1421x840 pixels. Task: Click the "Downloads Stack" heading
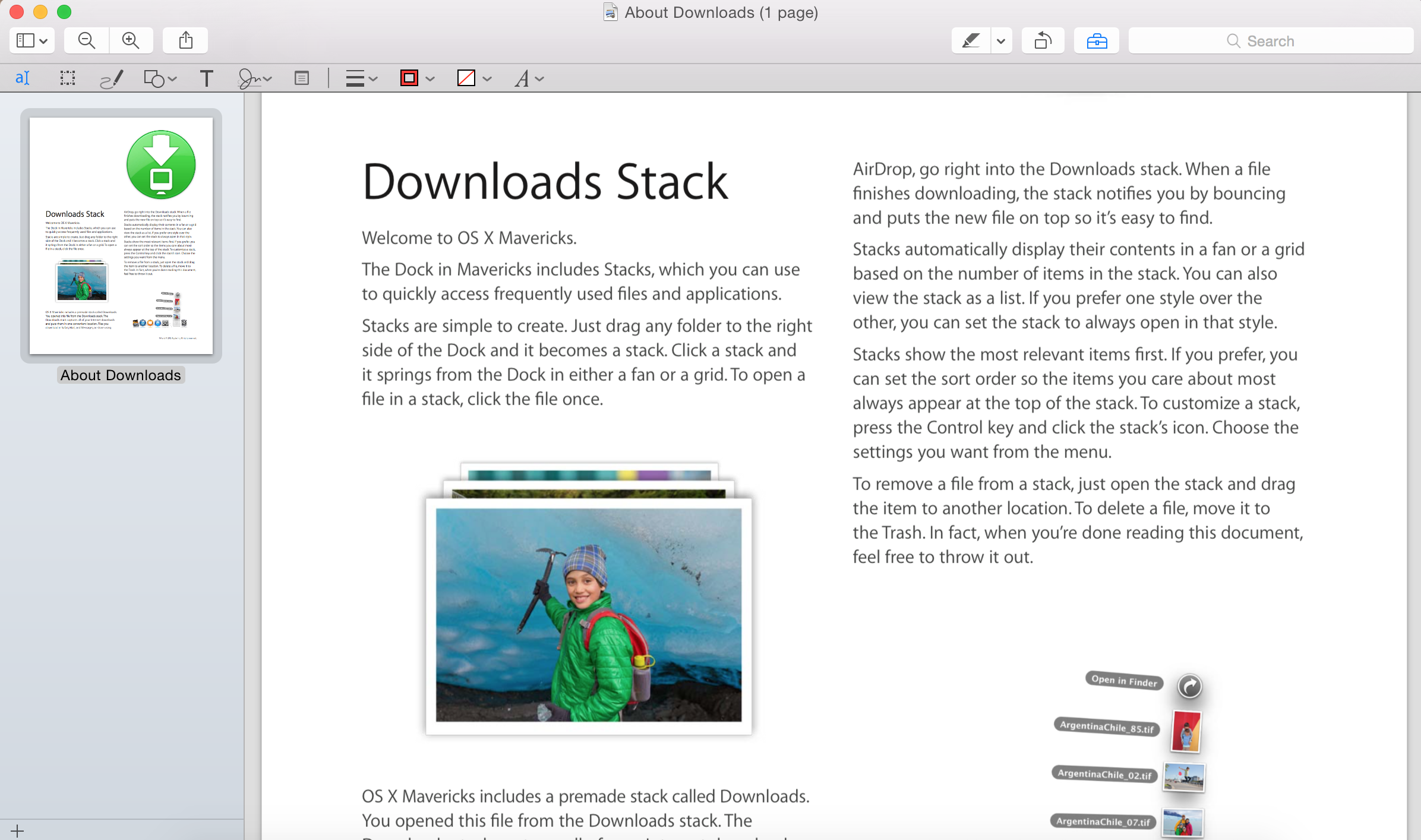[545, 181]
